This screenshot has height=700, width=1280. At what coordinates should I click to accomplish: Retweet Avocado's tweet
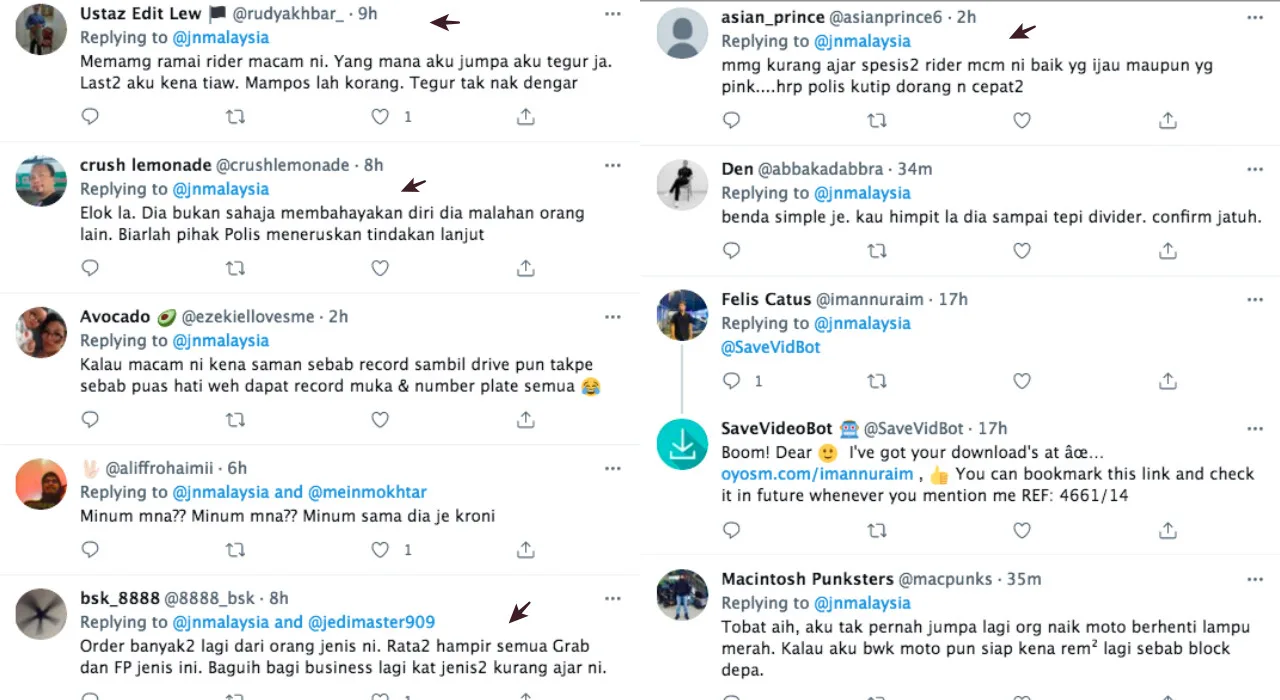coord(235,420)
